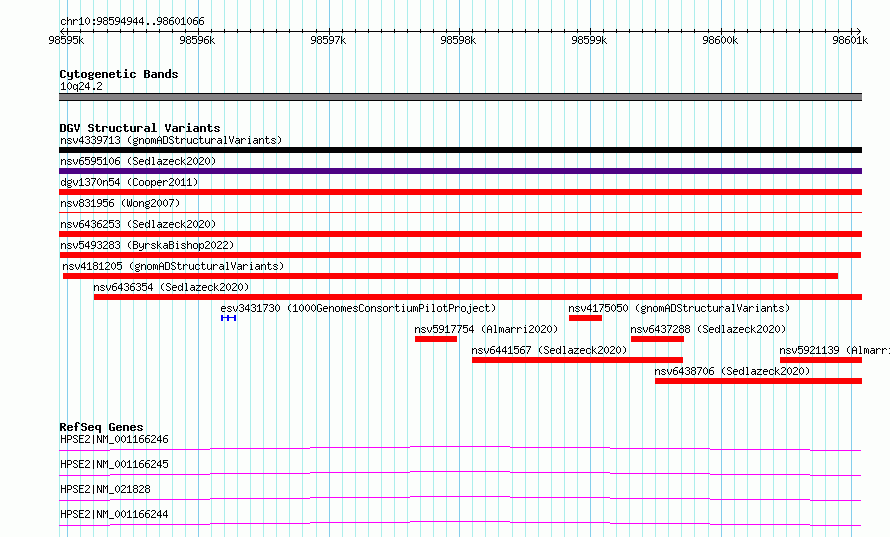Select the red nsv6437288 variant bar
Image resolution: width=890 pixels, height=537 pixels.
click(x=657, y=339)
